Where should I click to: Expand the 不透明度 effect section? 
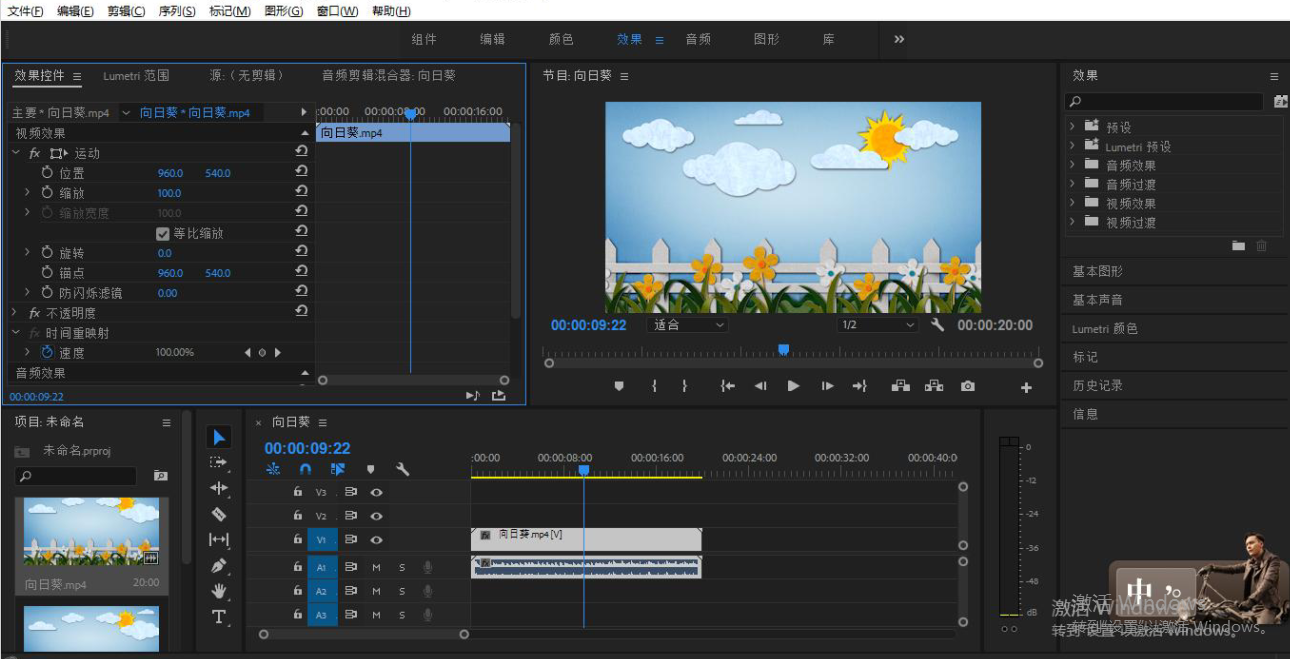[x=15, y=313]
